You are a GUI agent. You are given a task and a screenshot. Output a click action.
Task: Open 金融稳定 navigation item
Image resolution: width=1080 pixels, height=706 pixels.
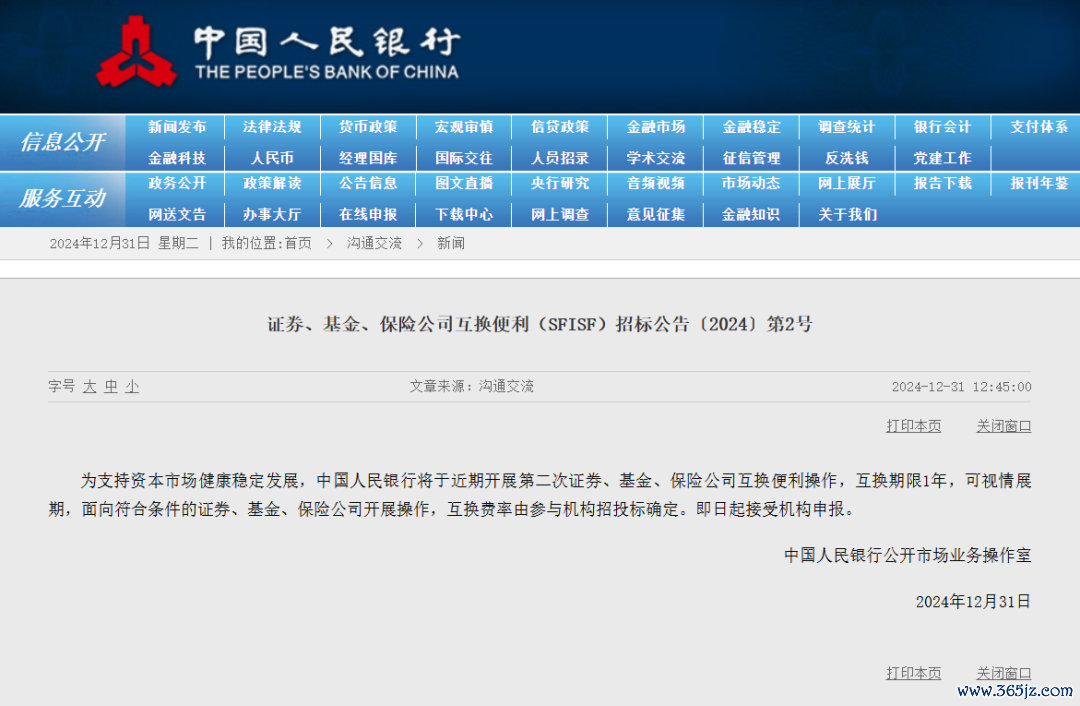tap(751, 127)
